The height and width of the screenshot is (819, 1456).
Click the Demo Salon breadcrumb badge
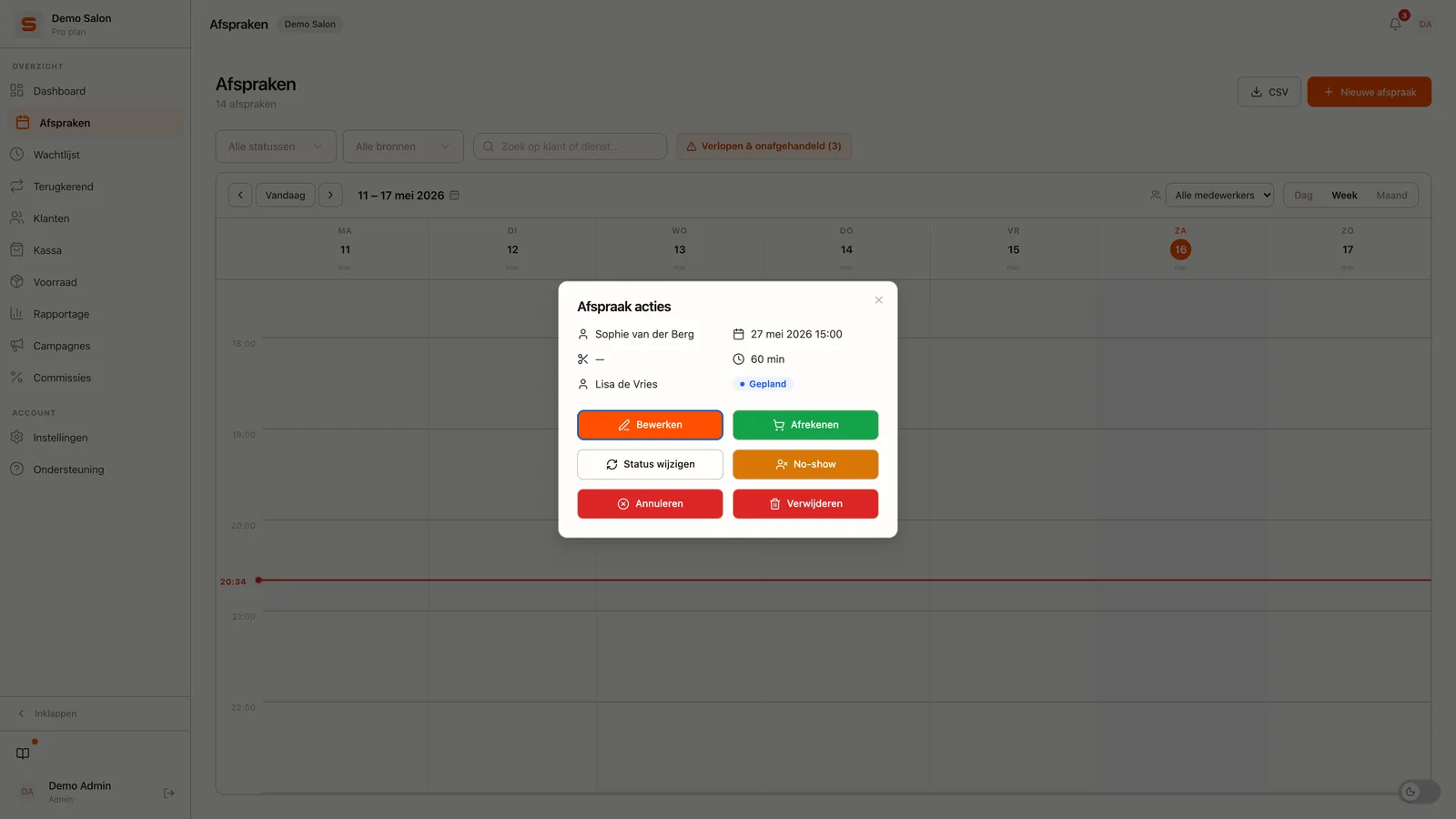coord(309,25)
